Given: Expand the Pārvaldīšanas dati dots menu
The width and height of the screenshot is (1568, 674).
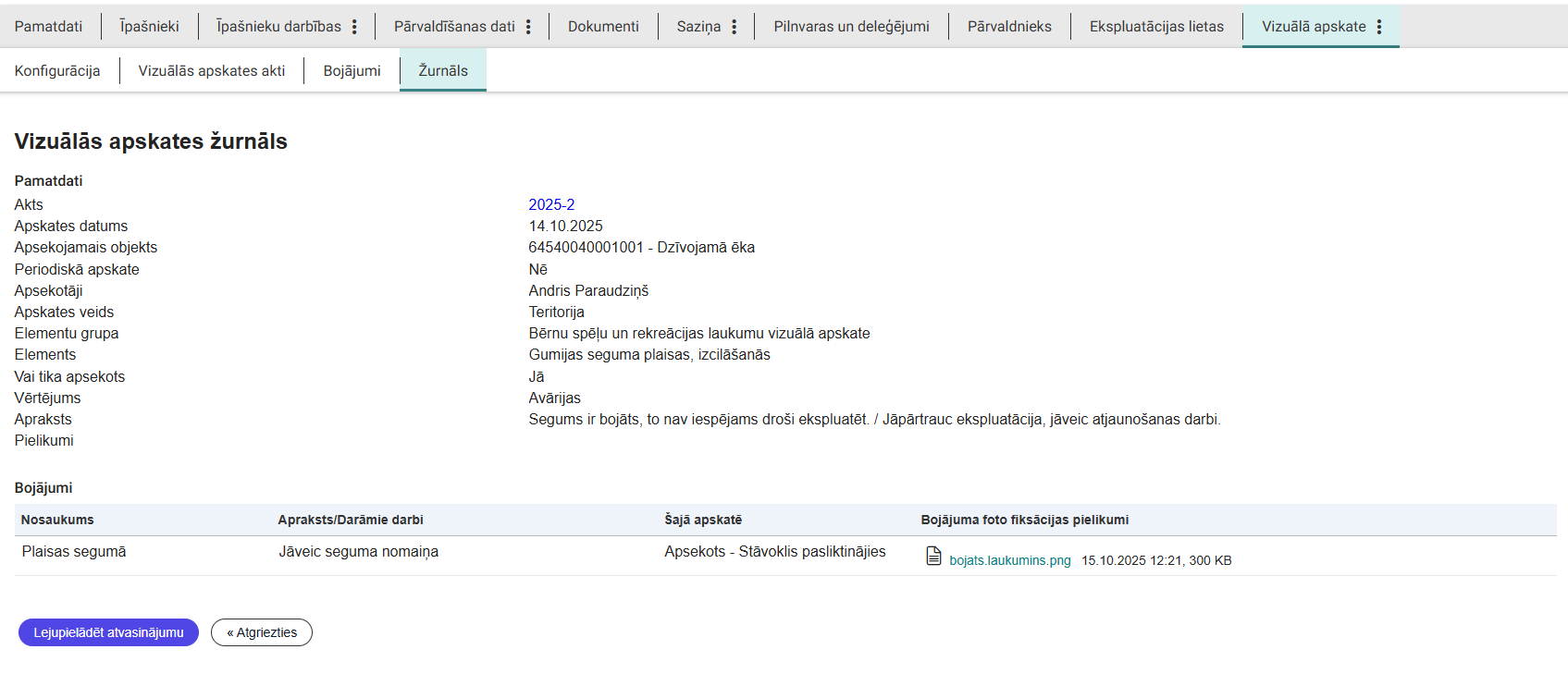Looking at the screenshot, I should click(x=528, y=27).
